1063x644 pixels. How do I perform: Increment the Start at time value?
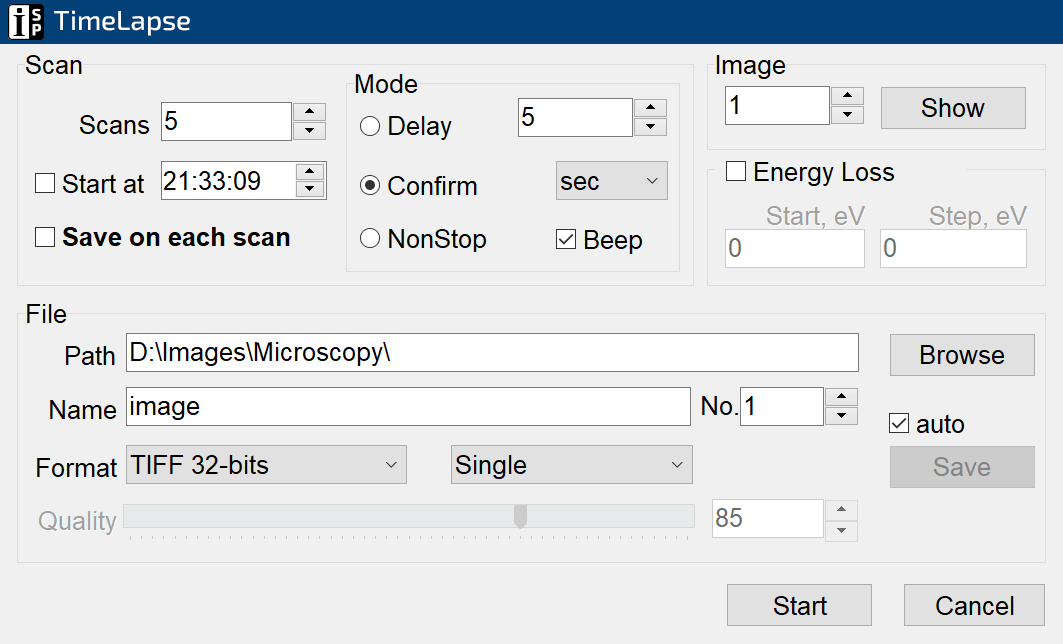click(x=311, y=171)
